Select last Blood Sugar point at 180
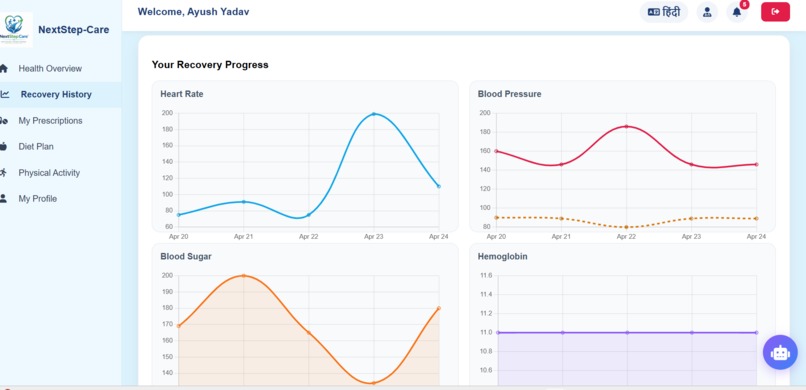This screenshot has height=390, width=806. click(438, 308)
